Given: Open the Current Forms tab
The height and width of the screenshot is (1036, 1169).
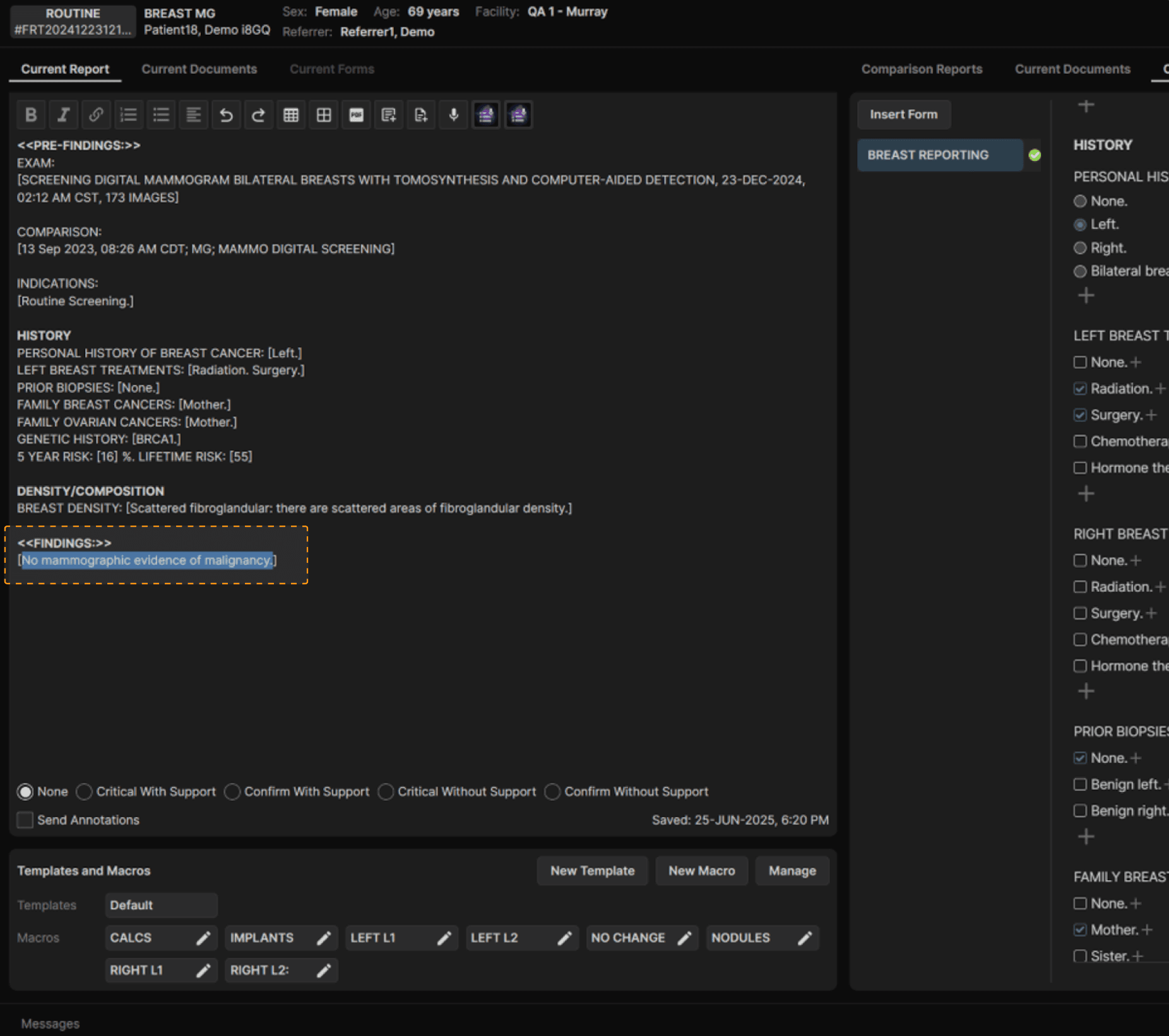Looking at the screenshot, I should tap(332, 69).
